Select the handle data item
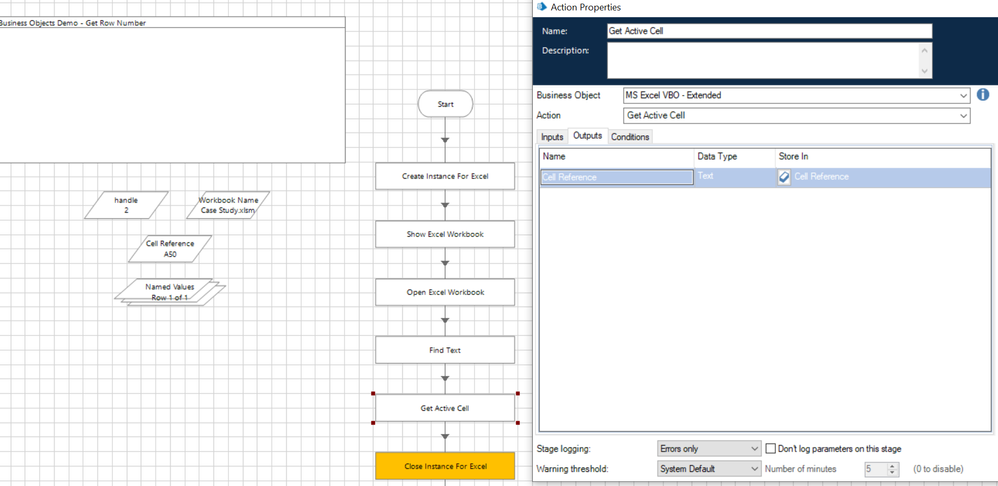The width and height of the screenshot is (998, 486). [x=126, y=205]
